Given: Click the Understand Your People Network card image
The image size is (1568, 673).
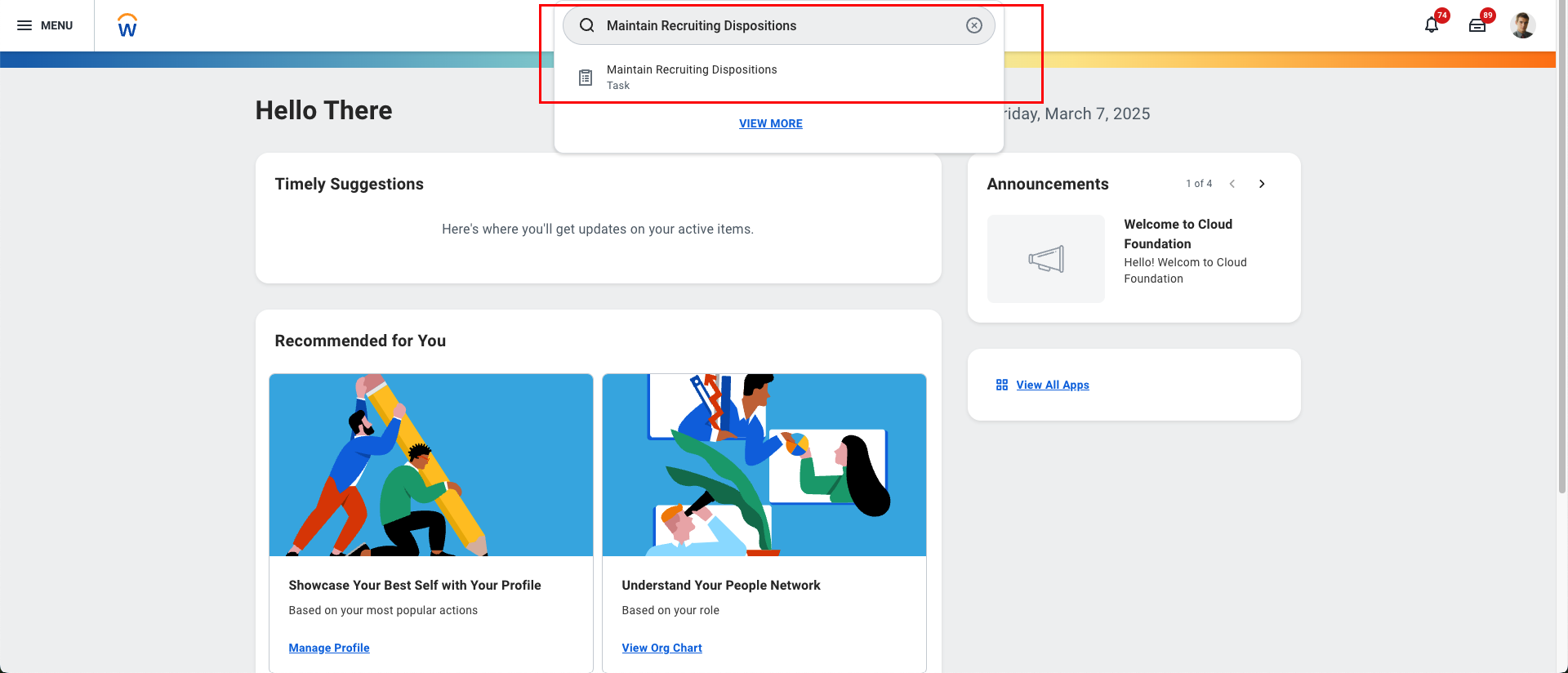Looking at the screenshot, I should coord(764,465).
